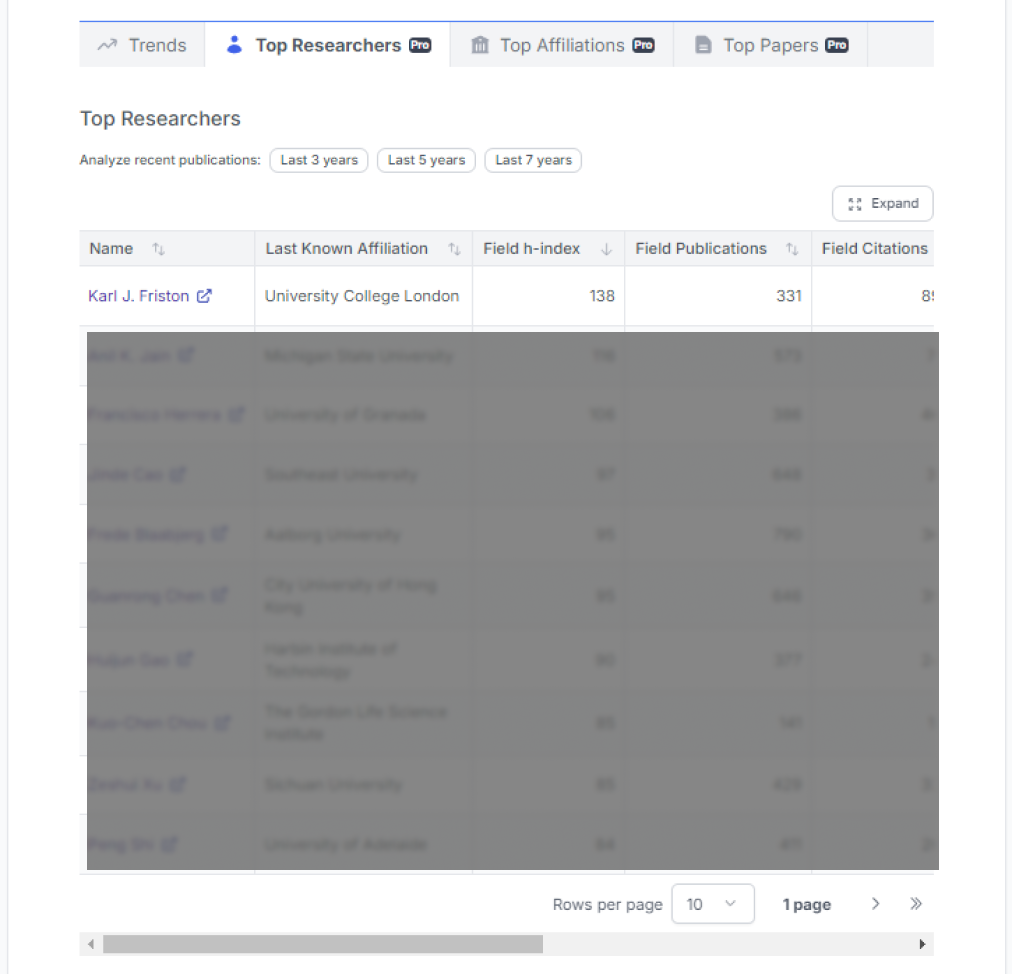Click h-index value 138
This screenshot has width=1012, height=974.
[602, 296]
